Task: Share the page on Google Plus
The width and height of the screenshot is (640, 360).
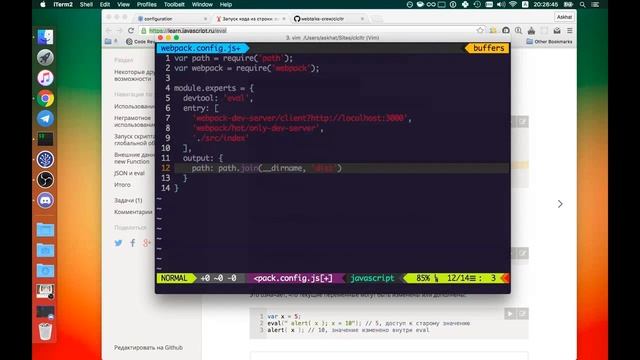Action: [147, 243]
